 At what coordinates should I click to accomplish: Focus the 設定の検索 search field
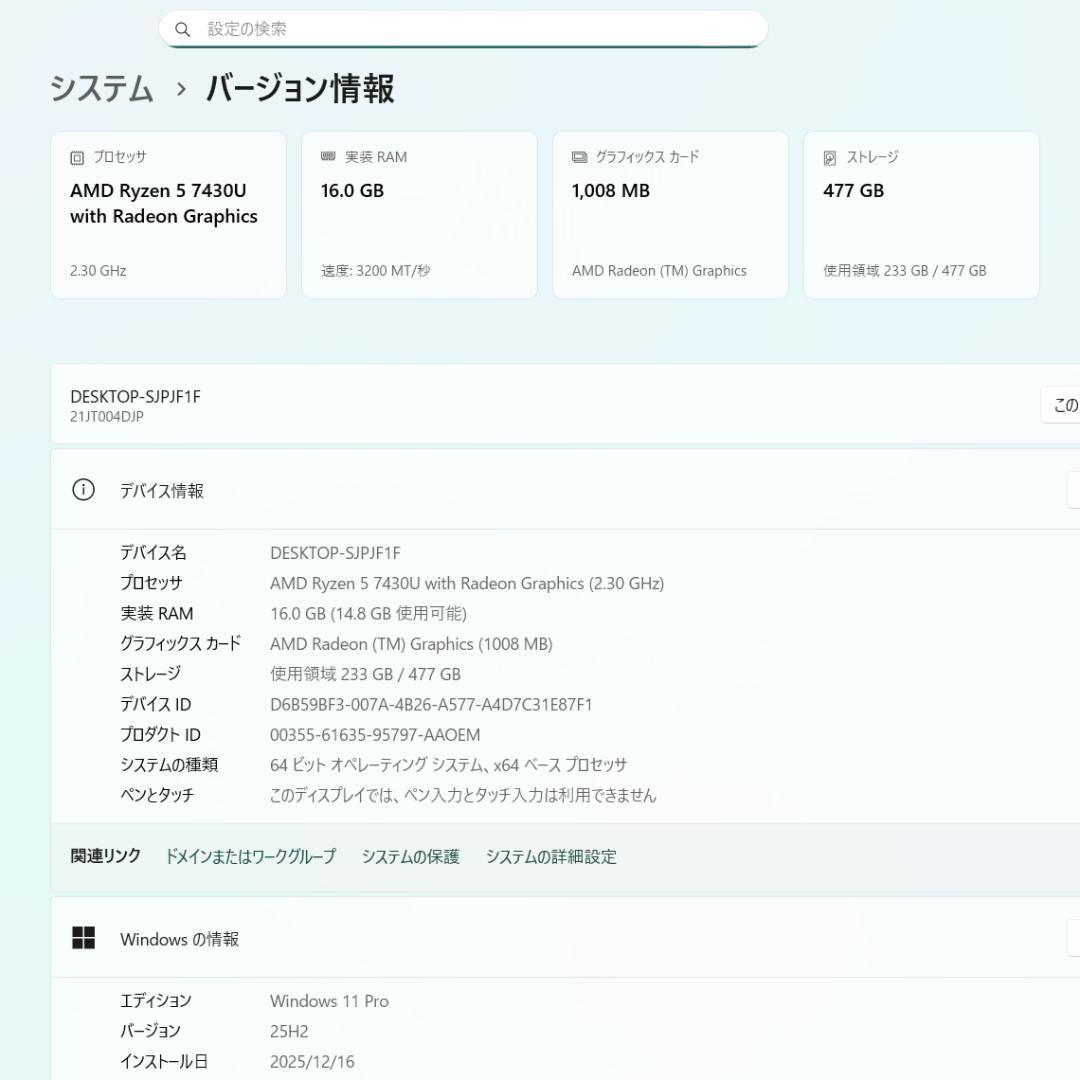[464, 29]
